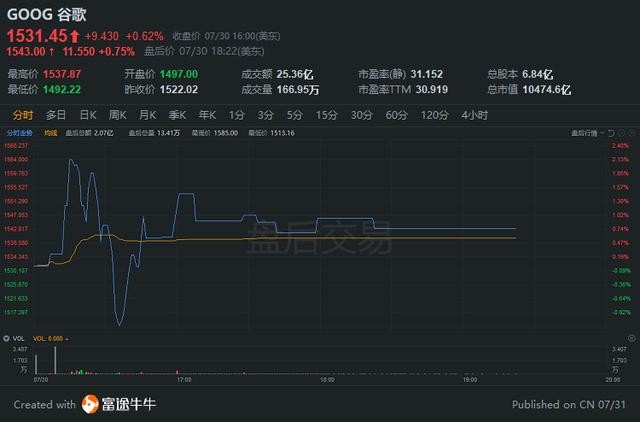Choose the 15分 interval
This screenshot has width=640, height=422.
(327, 115)
